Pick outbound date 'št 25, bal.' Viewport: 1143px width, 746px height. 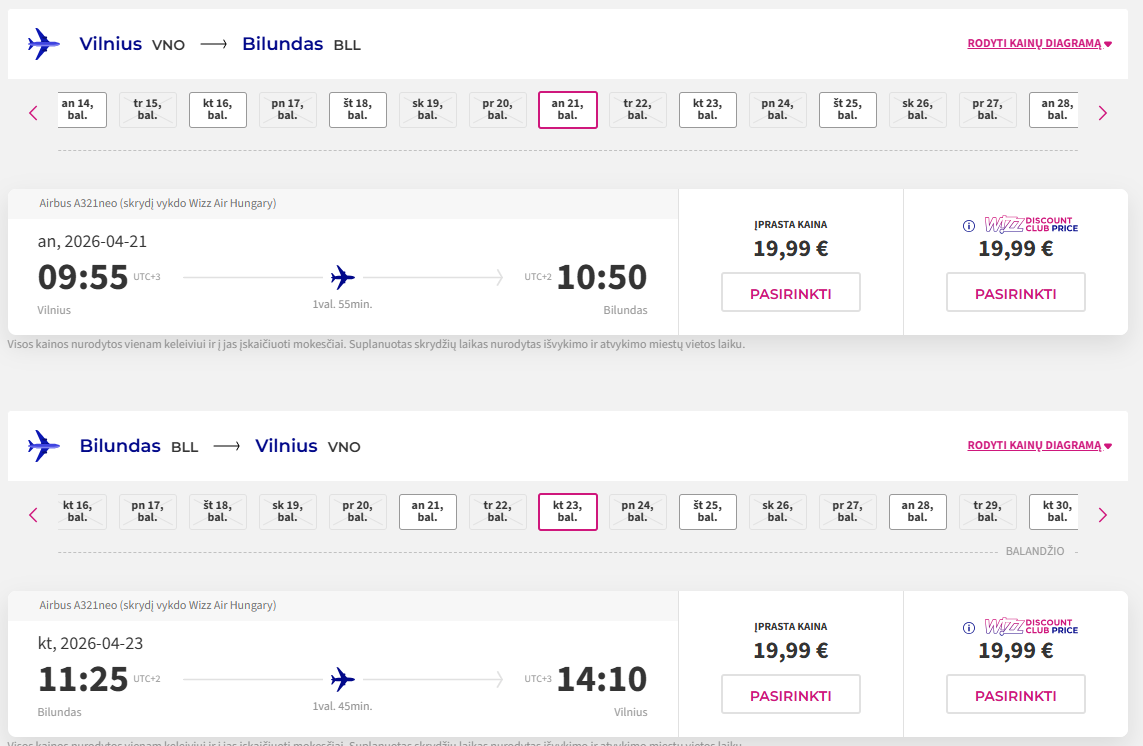point(847,109)
